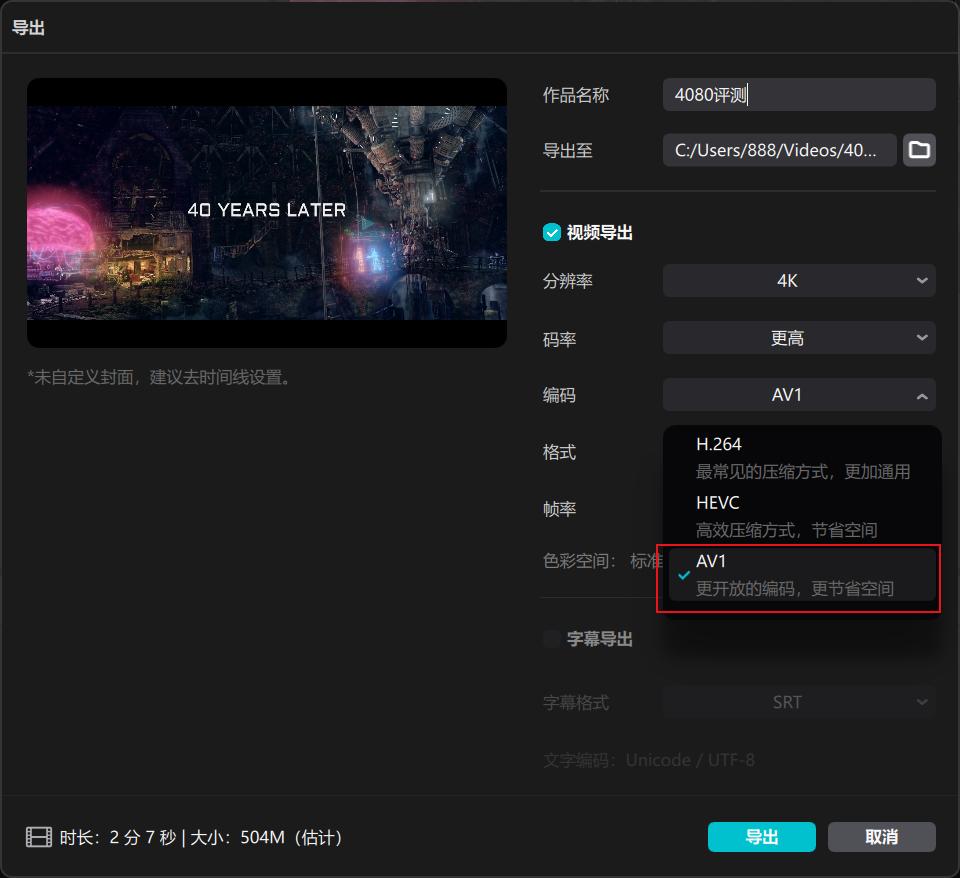
Task: Click the 作品名称 field containing 4080评测
Action: click(799, 94)
